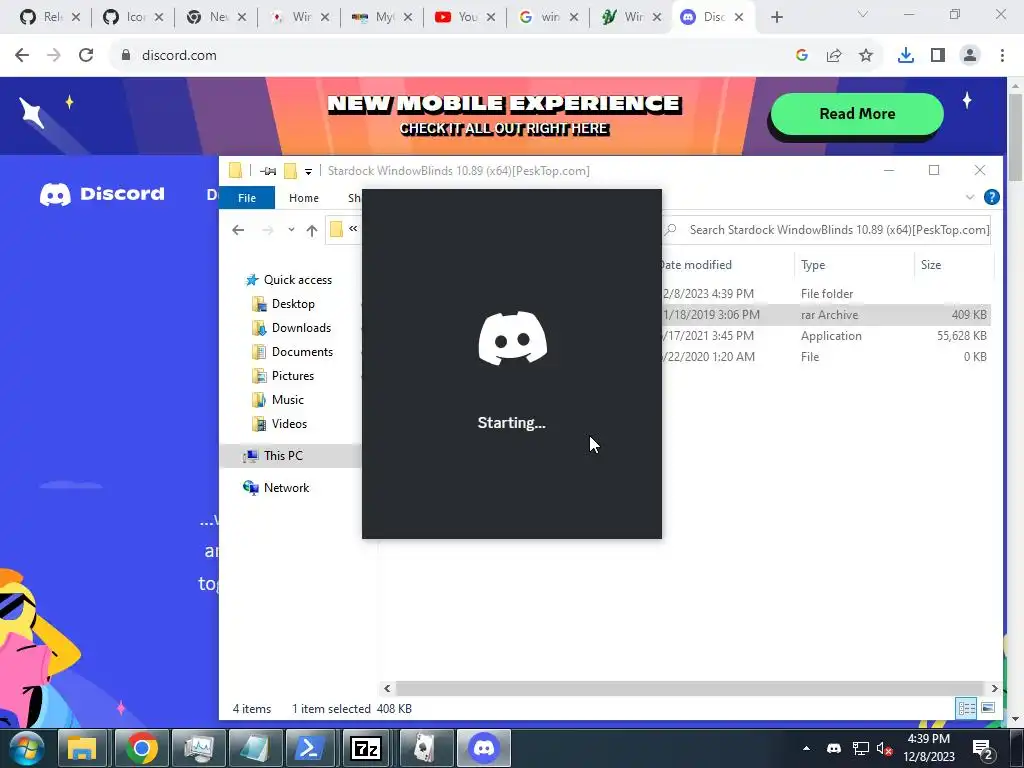Open the Quick Access toolbar customize dropdown
The width and height of the screenshot is (1024, 768).
click(308, 171)
